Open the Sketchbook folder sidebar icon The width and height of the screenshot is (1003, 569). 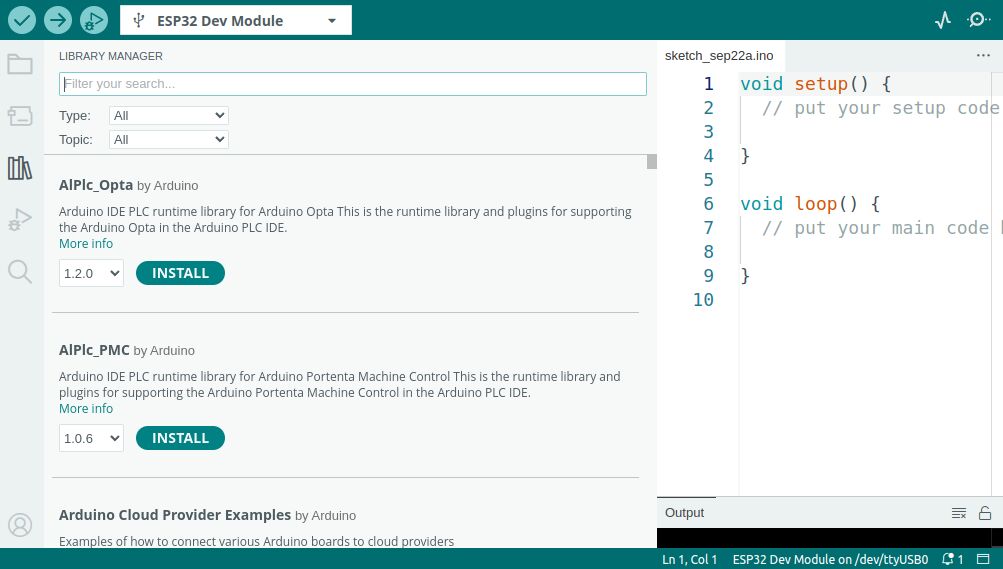(x=20, y=65)
